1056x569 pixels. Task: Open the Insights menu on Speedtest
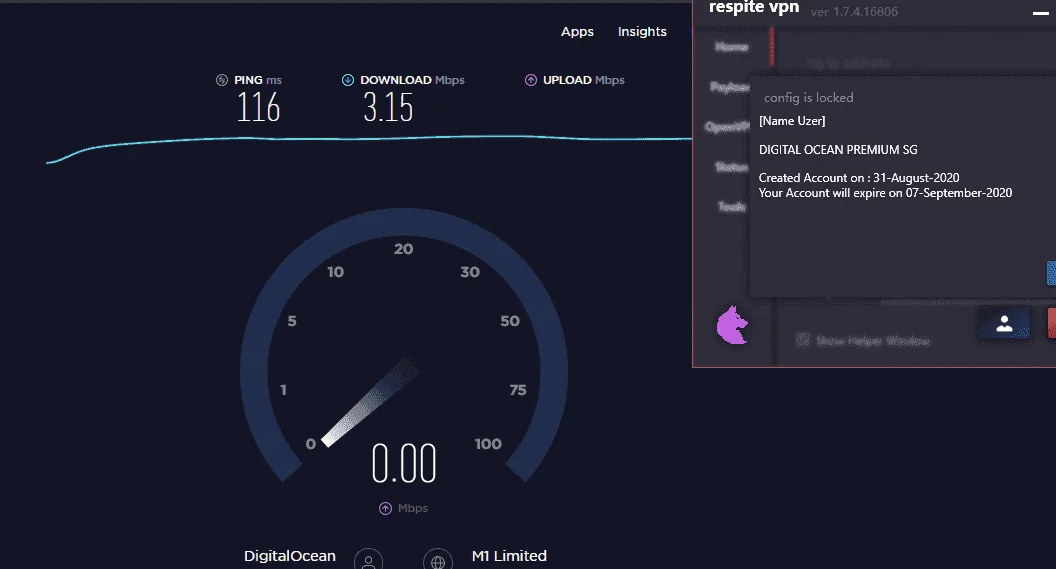point(642,32)
